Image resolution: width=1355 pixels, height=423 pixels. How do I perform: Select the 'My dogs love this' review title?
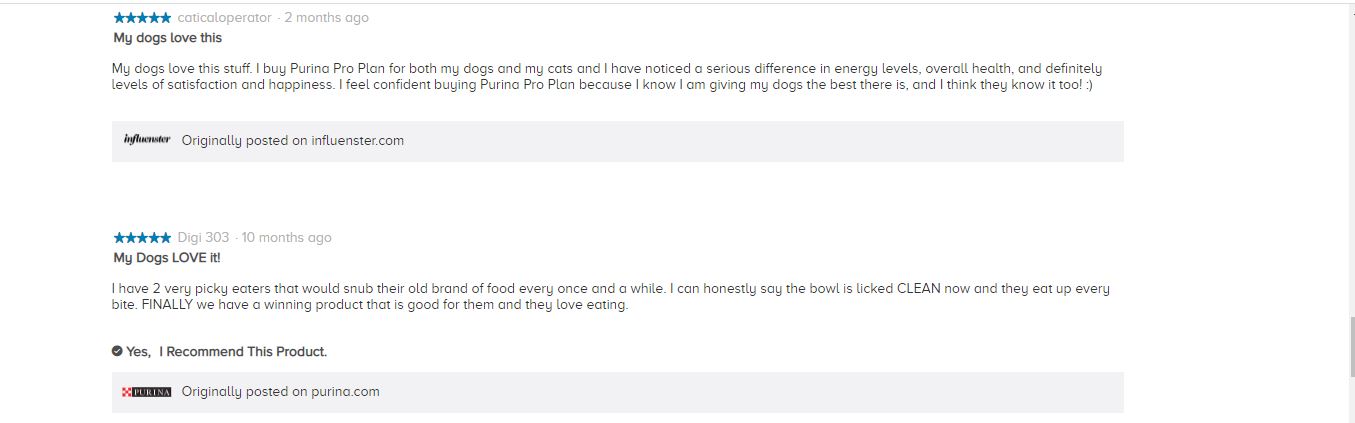pyautogui.click(x=168, y=38)
